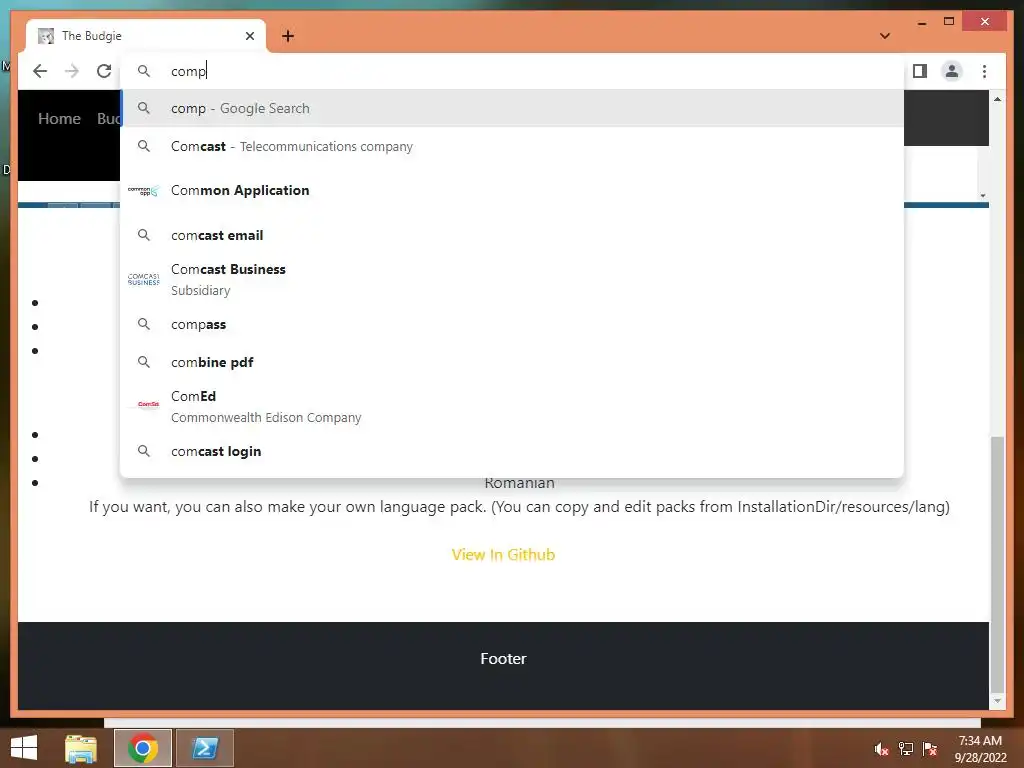1024x768 pixels.
Task: Choose the Comcast Telecommunications company suggestion
Action: point(512,146)
